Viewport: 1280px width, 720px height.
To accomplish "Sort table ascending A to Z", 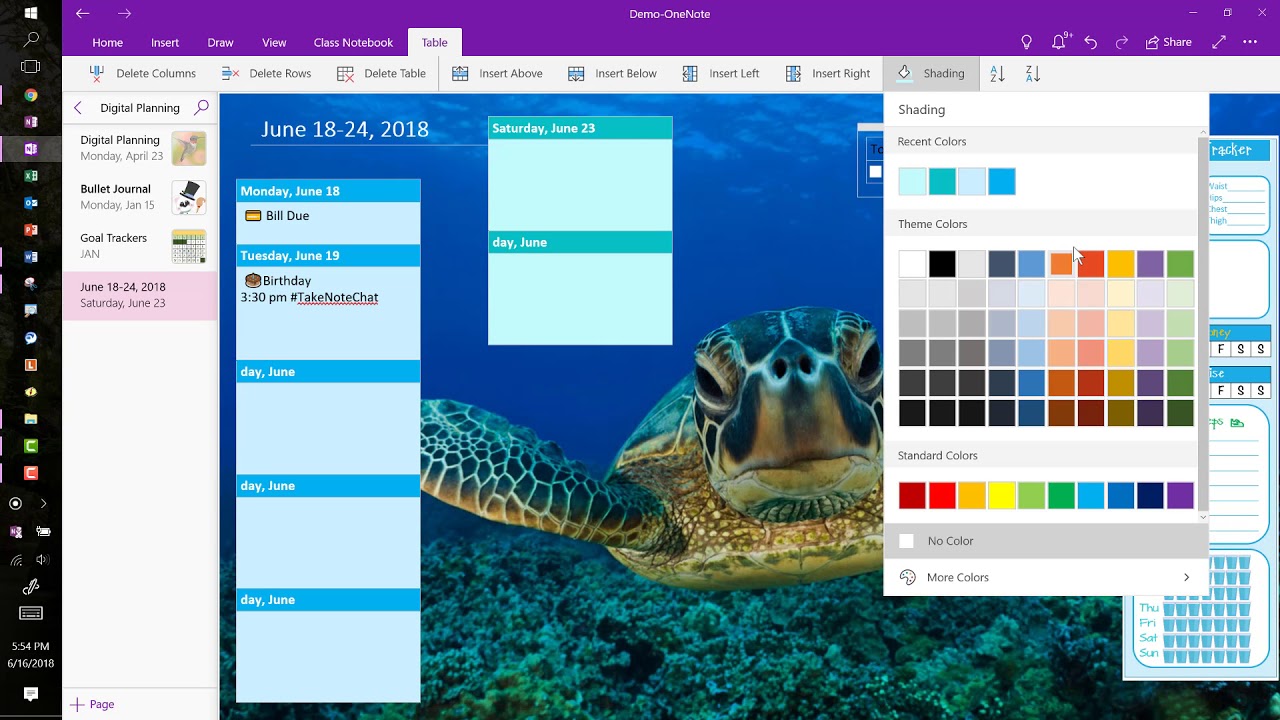I will click(997, 73).
